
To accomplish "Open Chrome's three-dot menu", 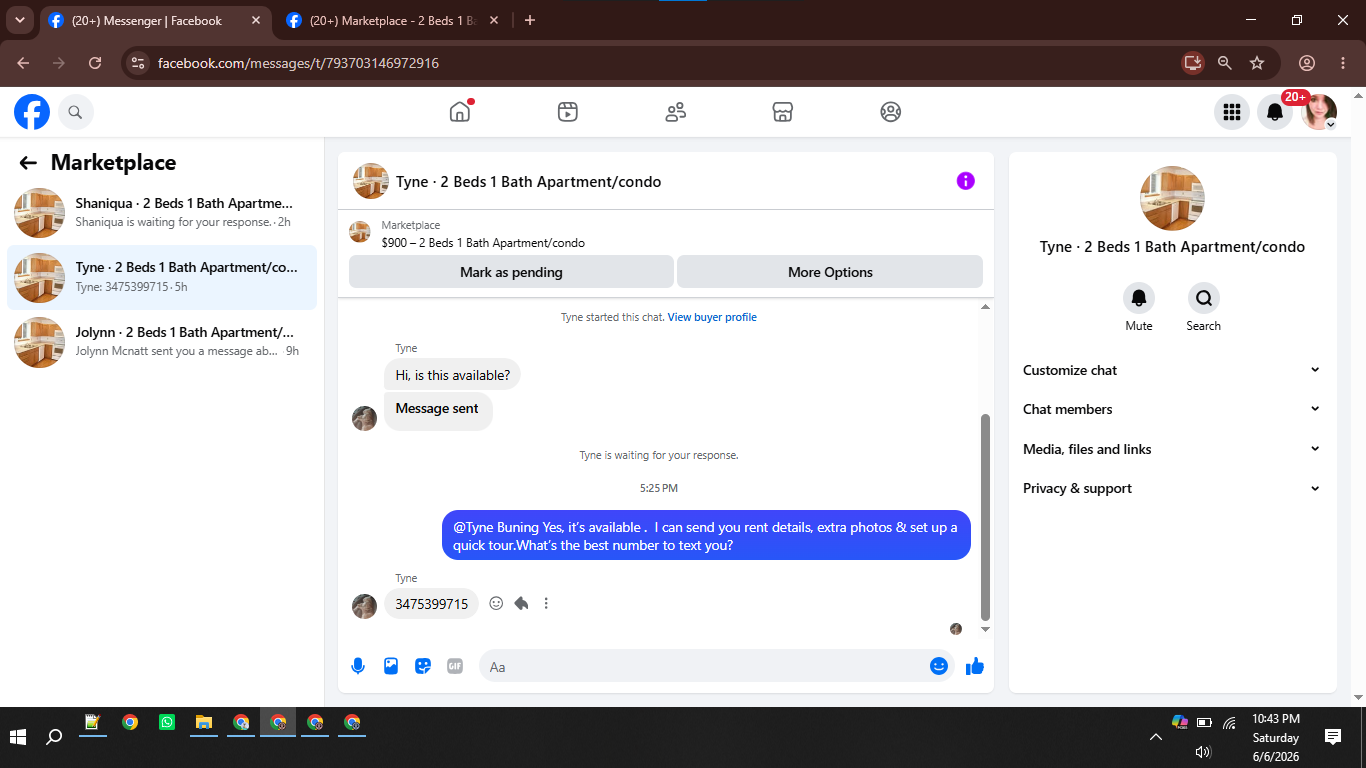I will click(x=1343, y=63).
